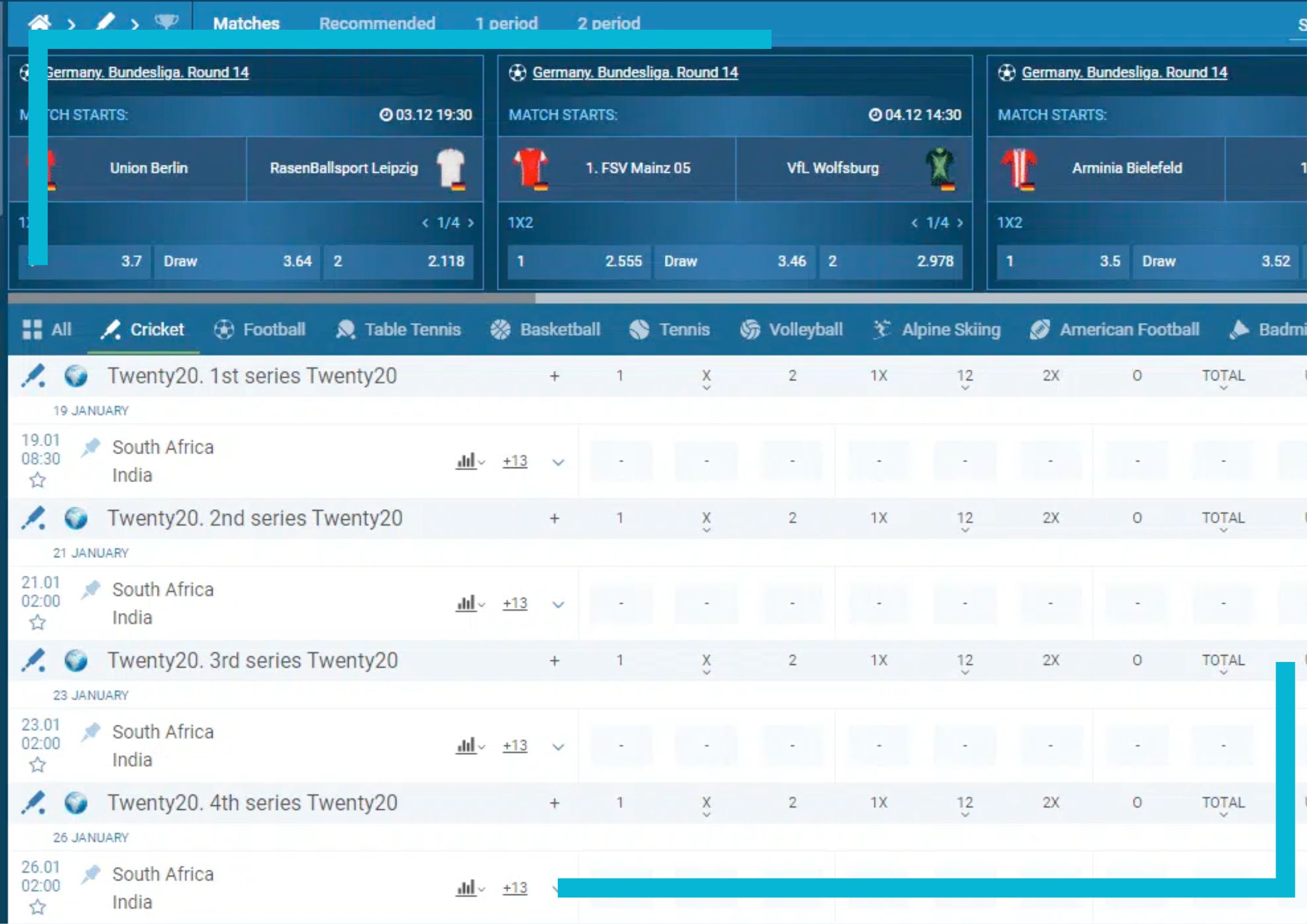Expand 4th series Twenty20 with plus

pos(554,803)
